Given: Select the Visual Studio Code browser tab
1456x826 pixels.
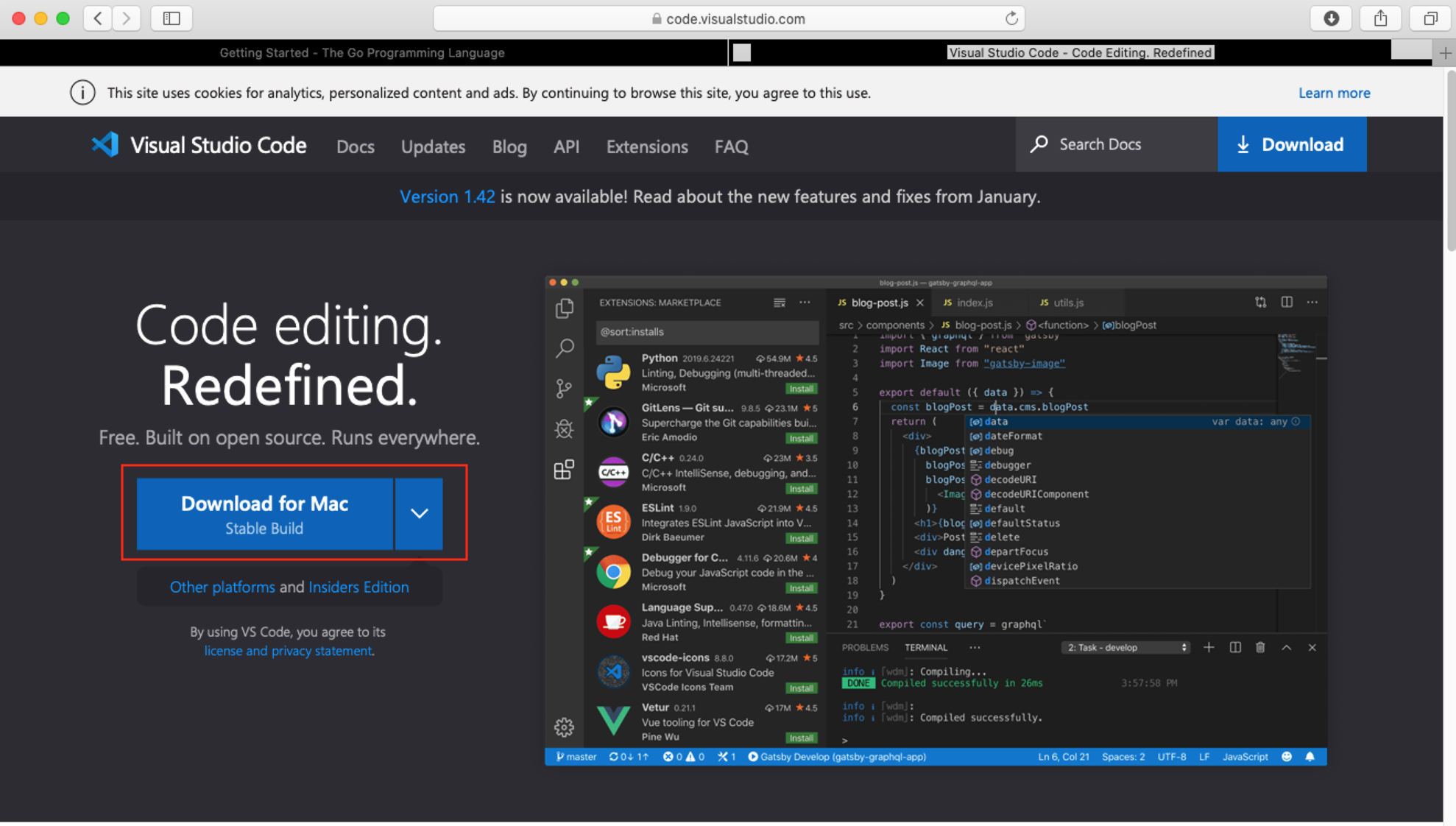Looking at the screenshot, I should tap(1080, 53).
